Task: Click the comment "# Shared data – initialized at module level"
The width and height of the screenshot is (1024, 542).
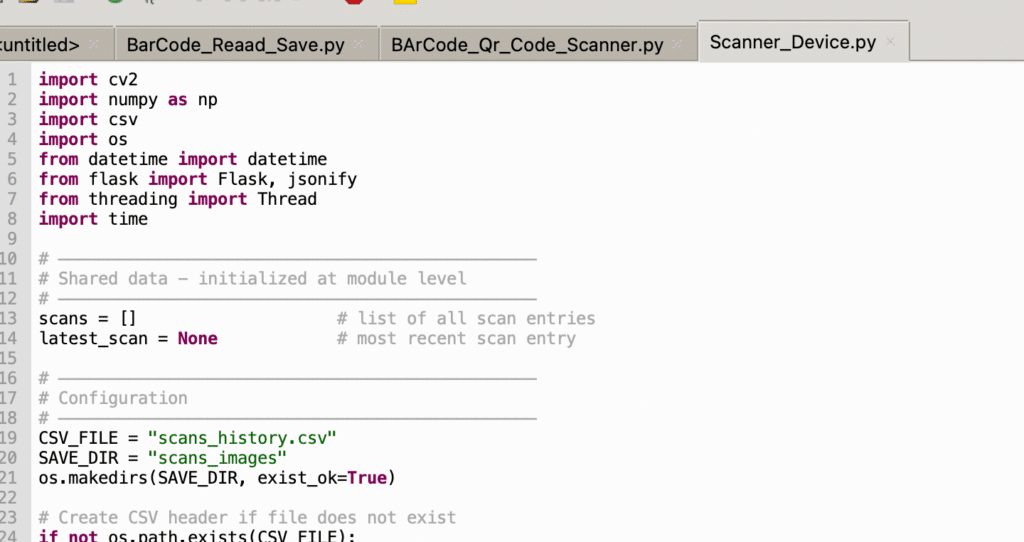Action: [253, 279]
